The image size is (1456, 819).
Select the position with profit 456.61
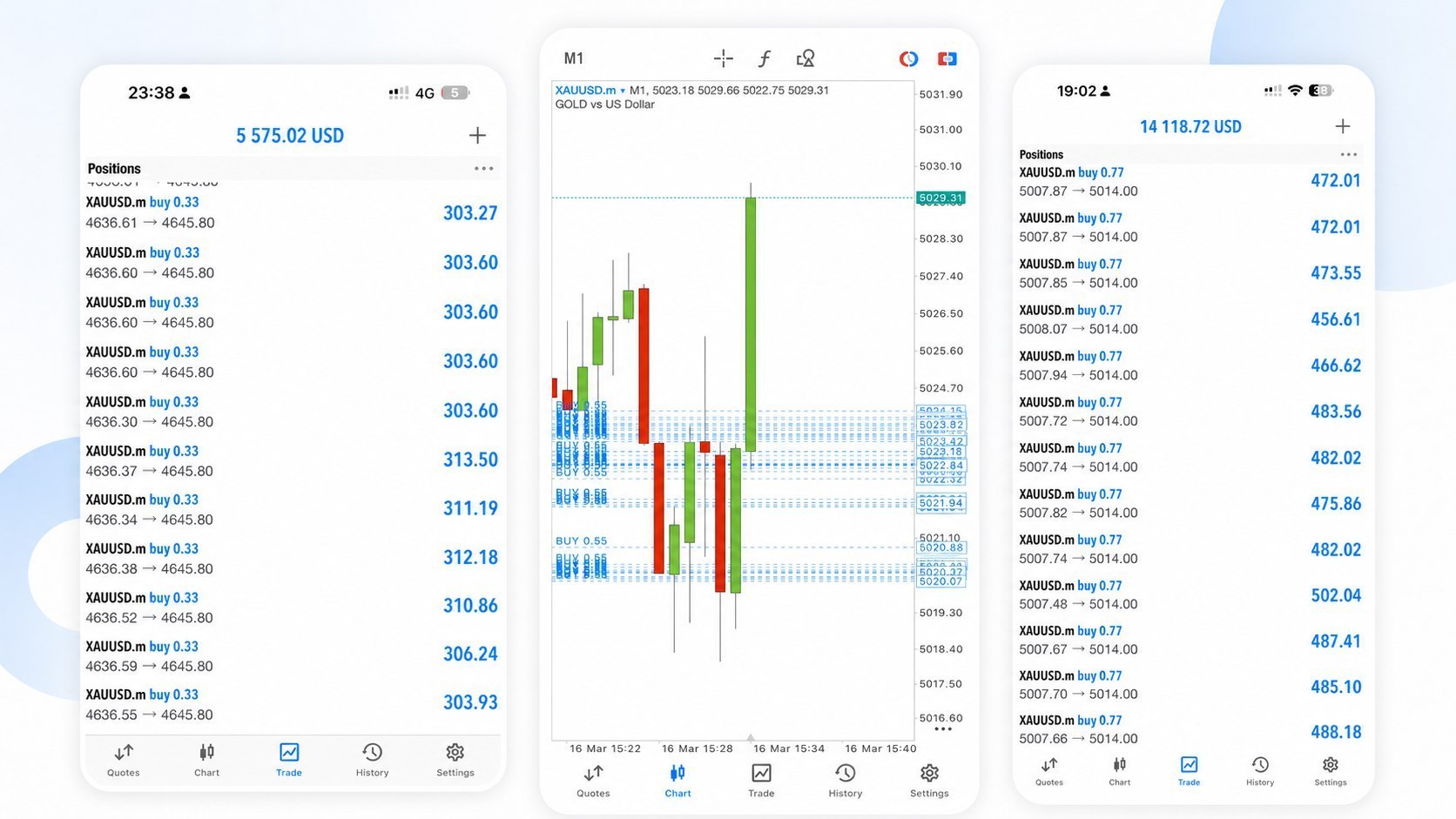point(1190,319)
